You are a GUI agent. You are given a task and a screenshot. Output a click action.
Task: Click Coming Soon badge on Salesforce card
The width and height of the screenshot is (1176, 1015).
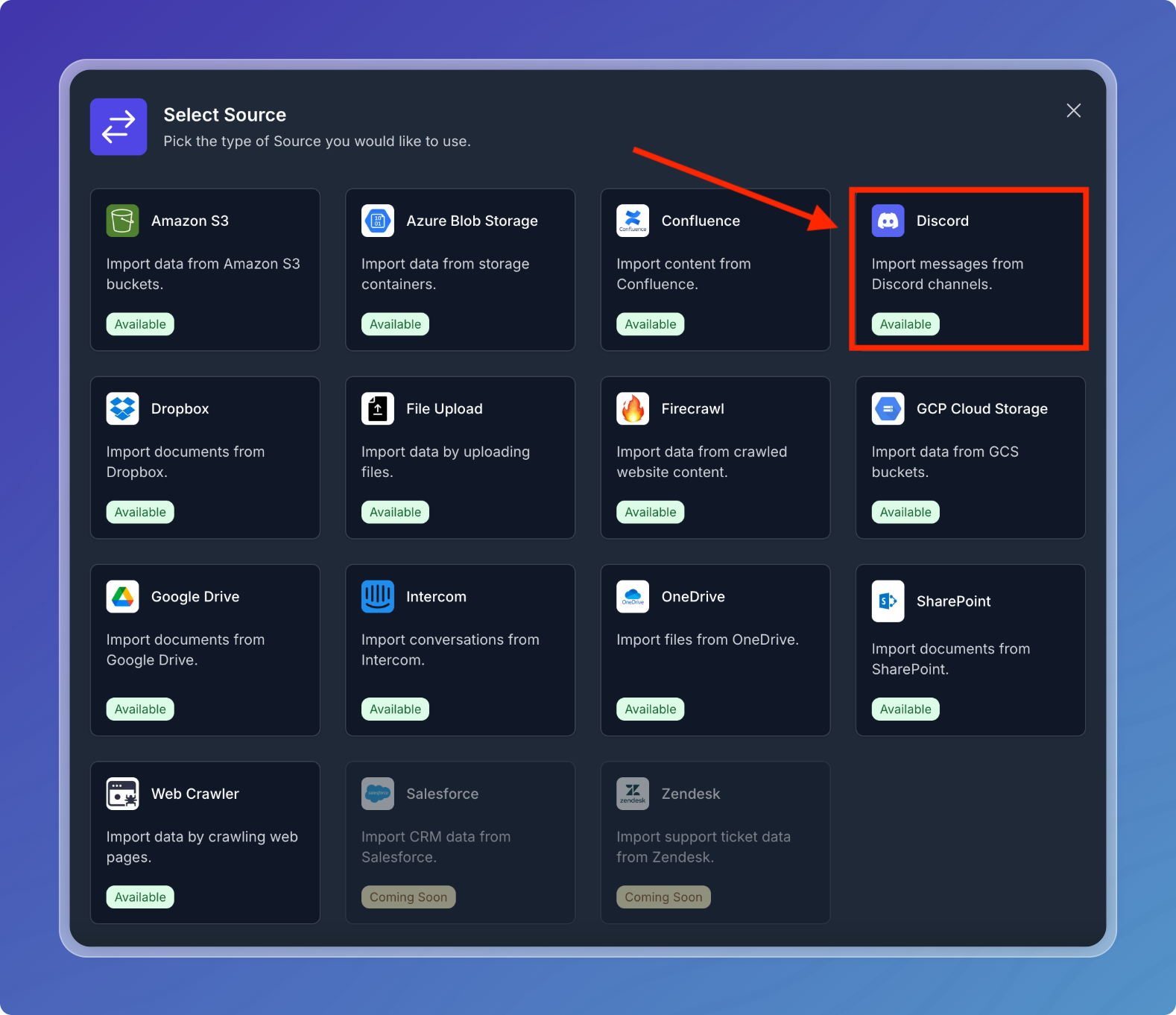click(x=408, y=897)
